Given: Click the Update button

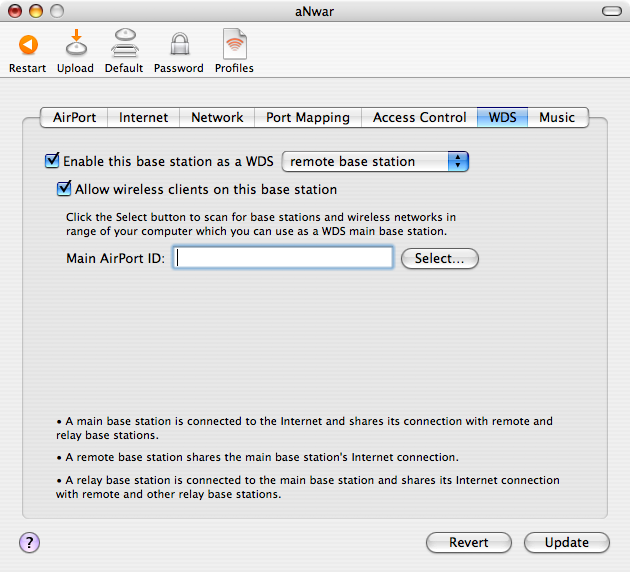Looking at the screenshot, I should point(567,543).
